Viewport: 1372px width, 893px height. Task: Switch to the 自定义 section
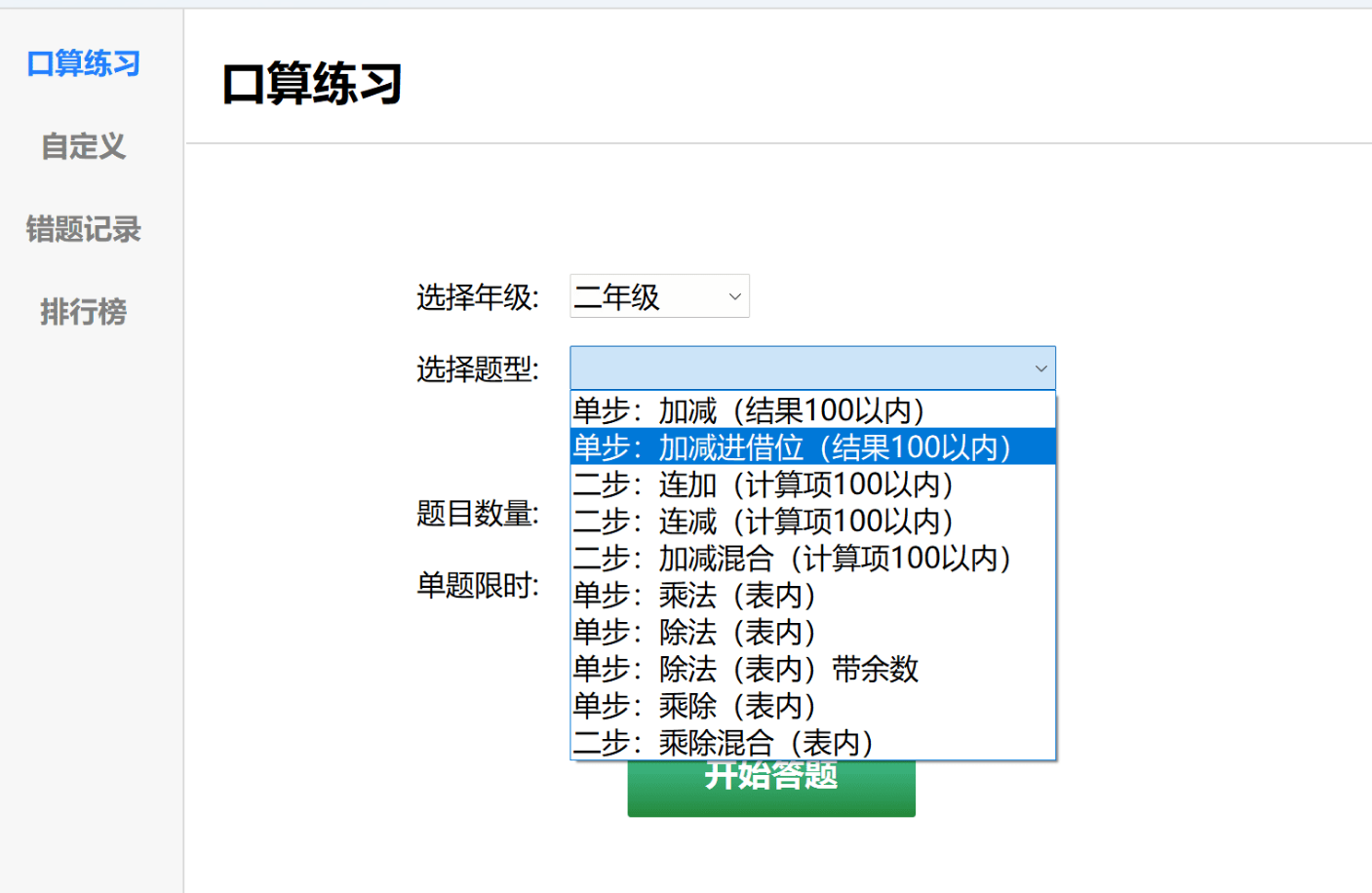(83, 146)
